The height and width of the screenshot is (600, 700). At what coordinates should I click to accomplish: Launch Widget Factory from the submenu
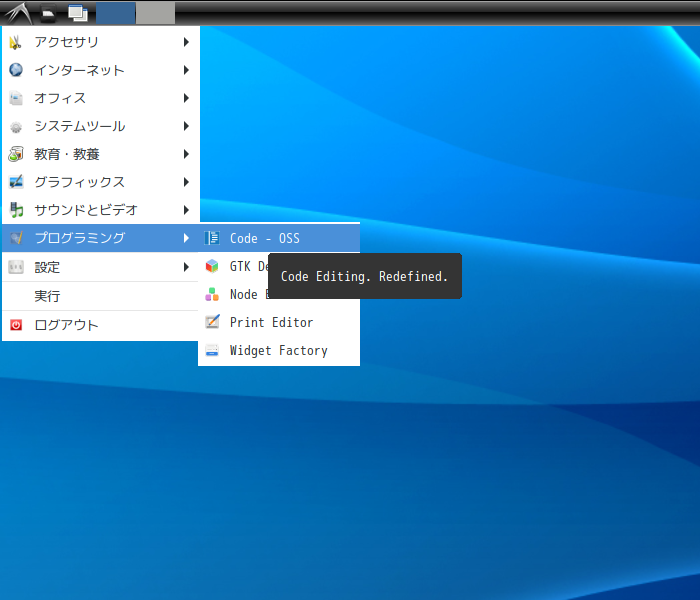(x=279, y=350)
